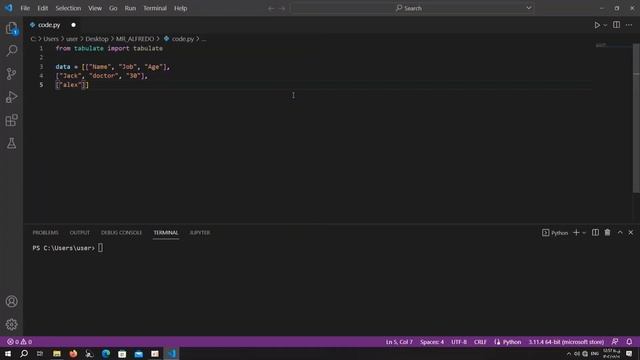This screenshot has width=640, height=360.
Task: Split the terminal pane
Action: (596, 232)
